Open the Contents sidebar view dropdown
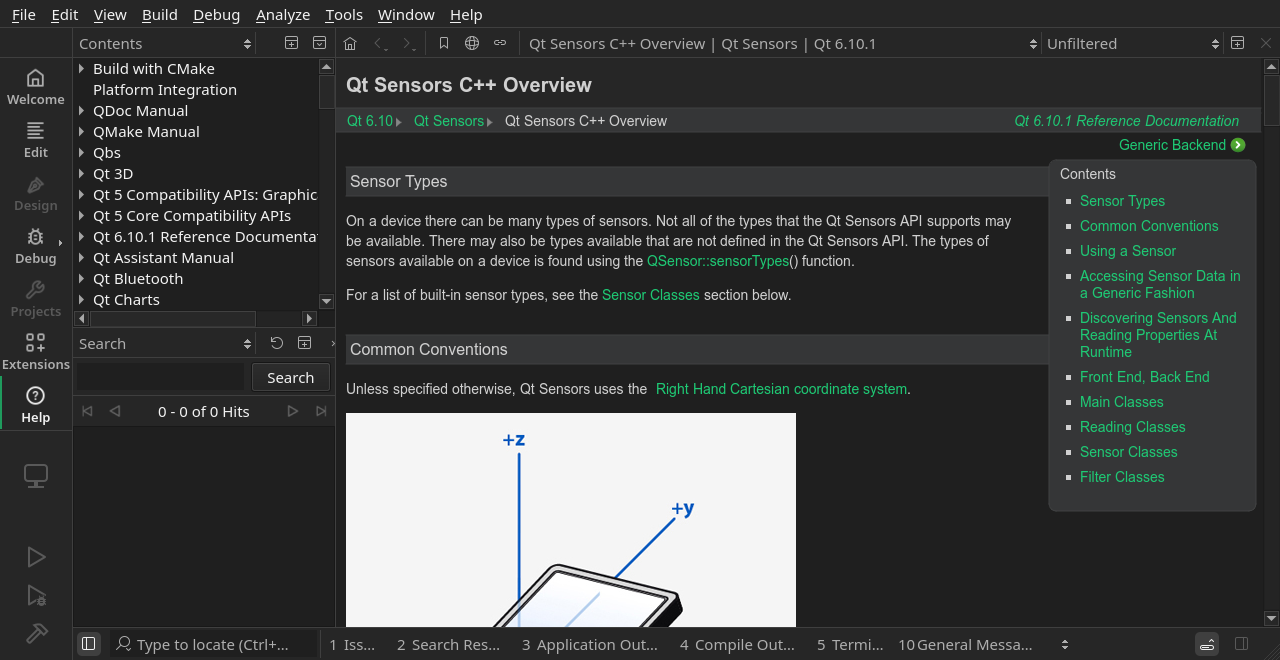 coord(165,43)
